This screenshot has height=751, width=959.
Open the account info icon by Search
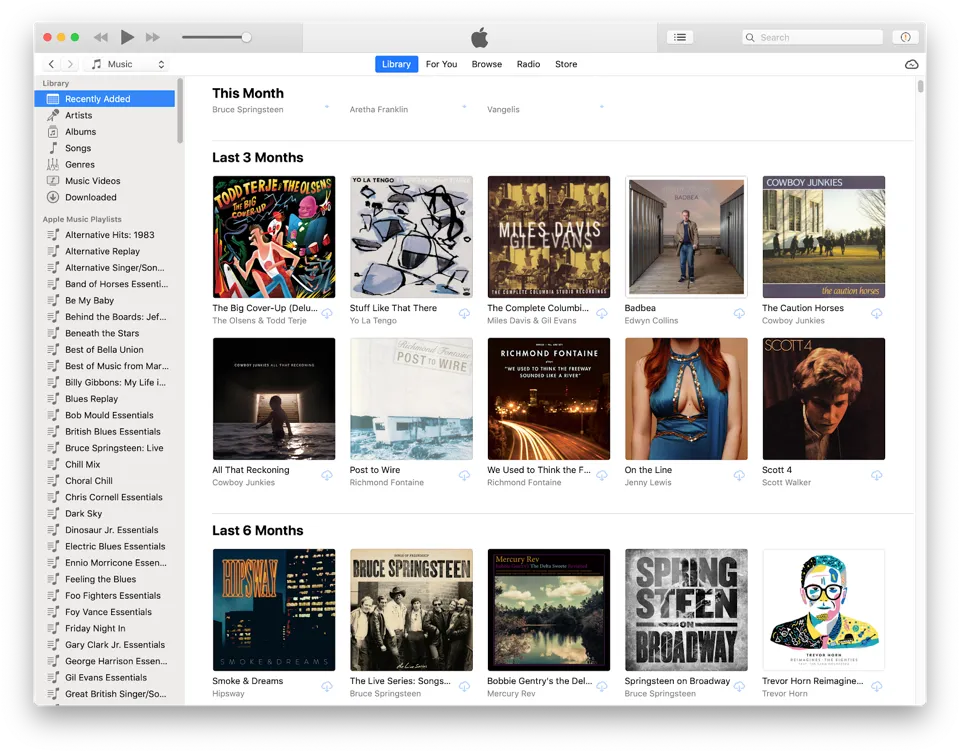(x=905, y=37)
